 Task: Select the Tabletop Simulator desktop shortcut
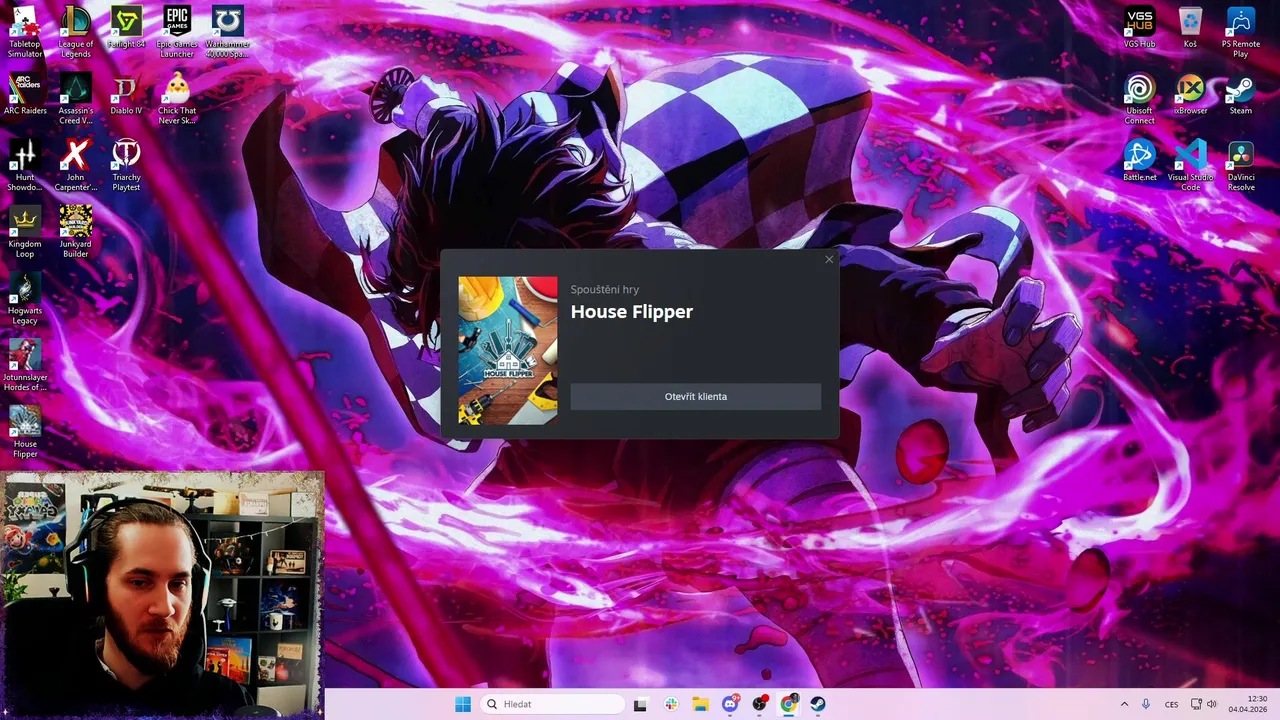[x=25, y=32]
